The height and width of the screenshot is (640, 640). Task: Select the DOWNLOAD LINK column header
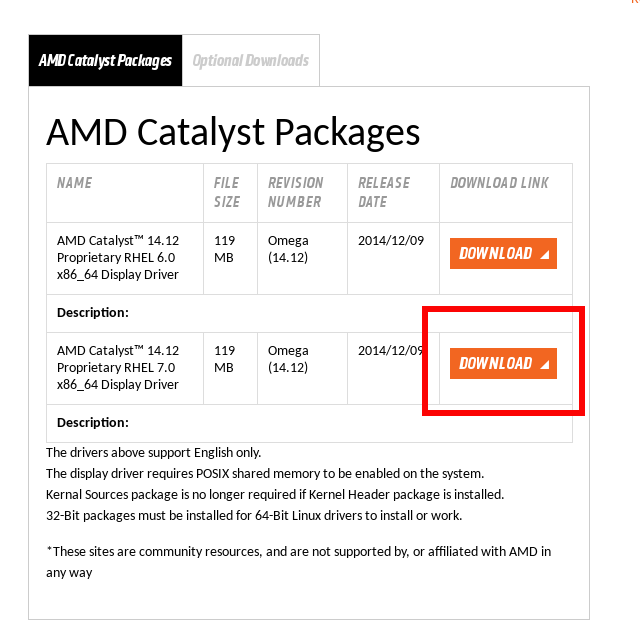coord(499,183)
